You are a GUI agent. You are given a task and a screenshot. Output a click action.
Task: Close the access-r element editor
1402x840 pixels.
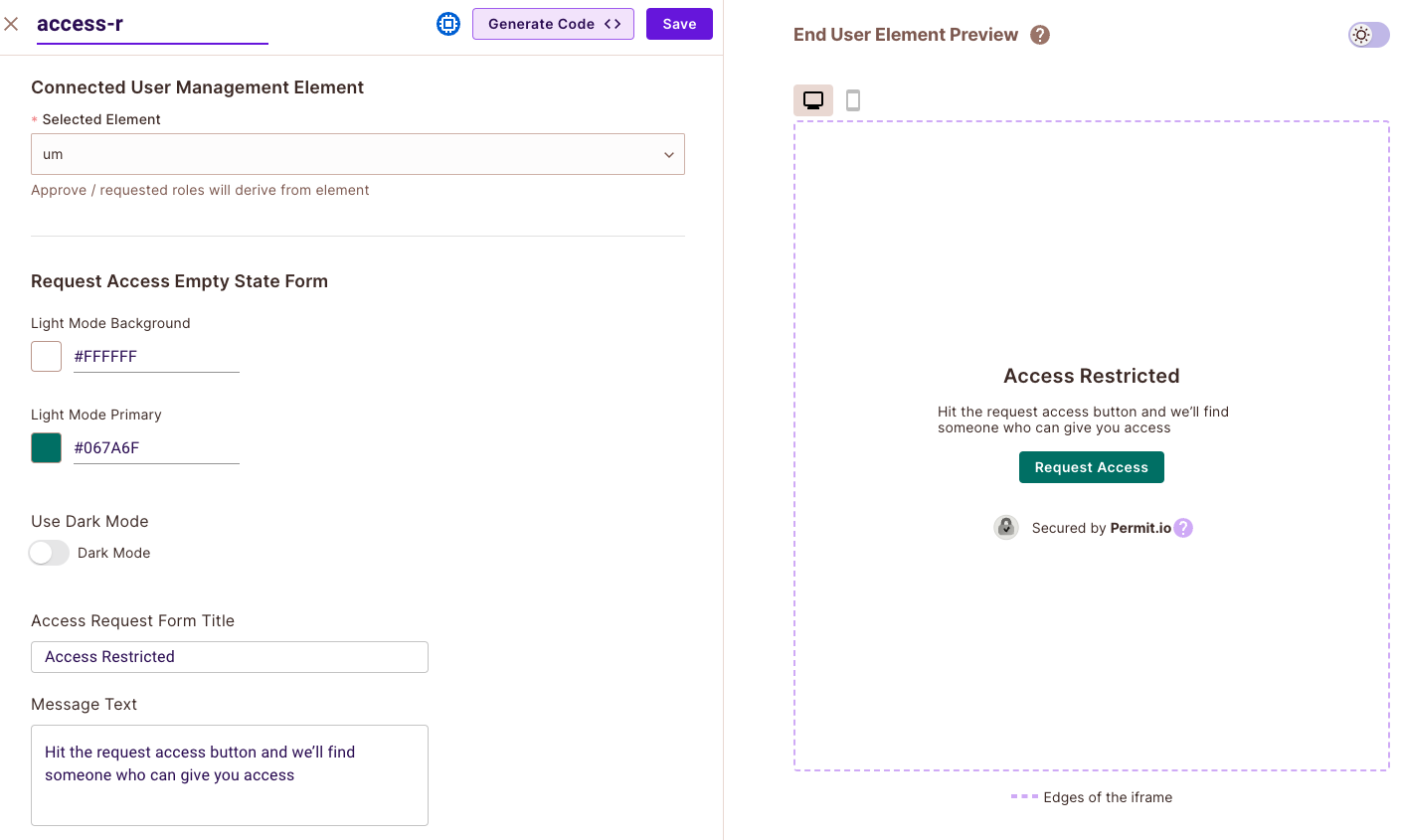click(11, 23)
